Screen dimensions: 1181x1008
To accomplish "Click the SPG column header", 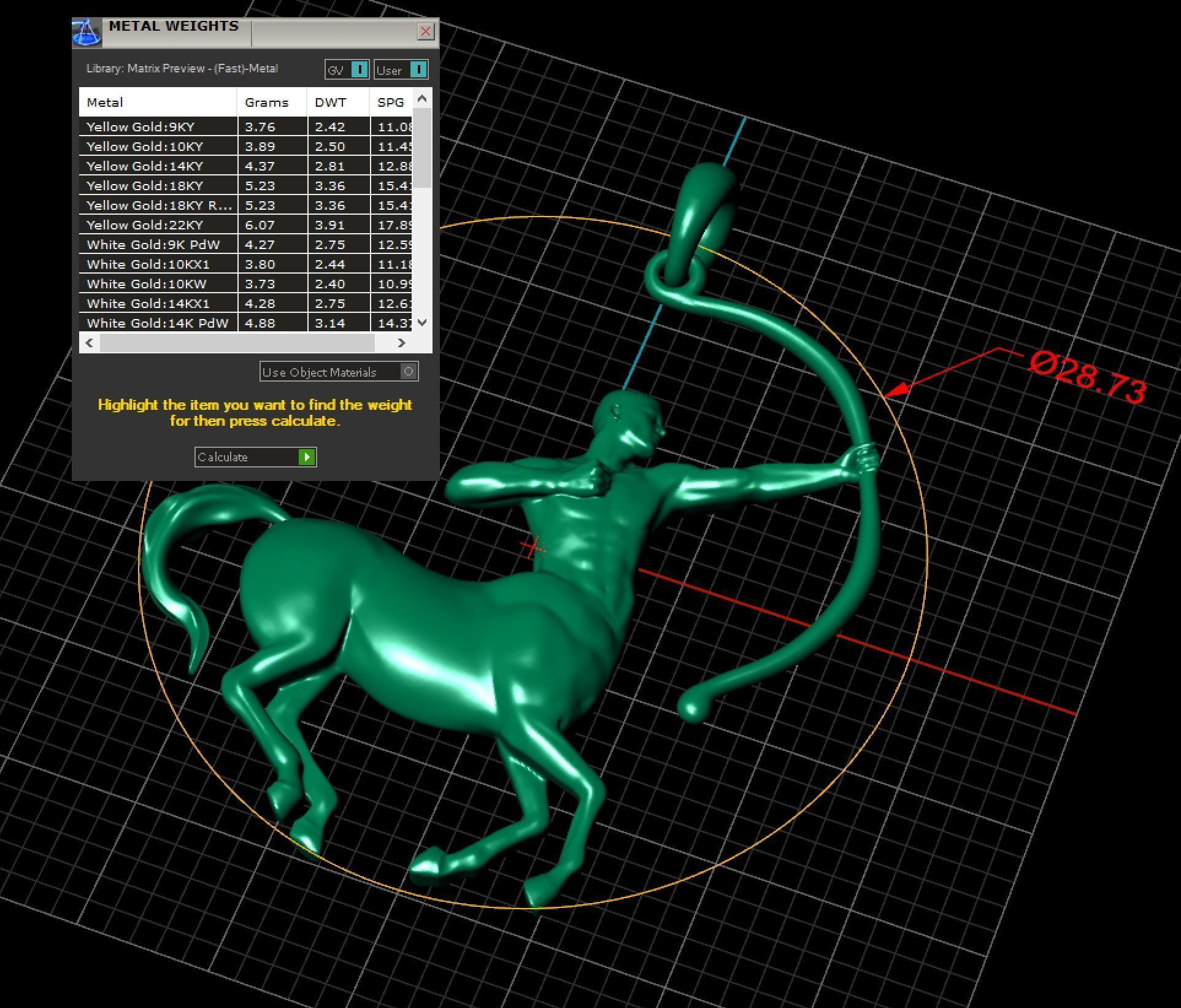I will [x=391, y=102].
